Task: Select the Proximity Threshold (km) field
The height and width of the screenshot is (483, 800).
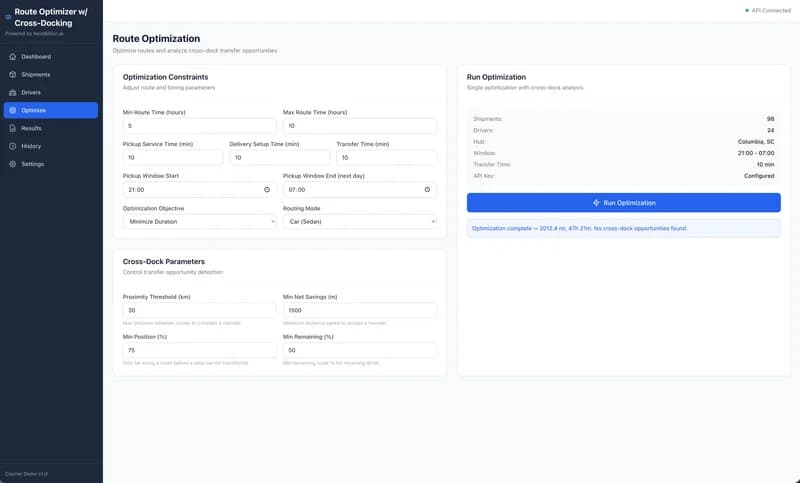Action: coord(199,310)
